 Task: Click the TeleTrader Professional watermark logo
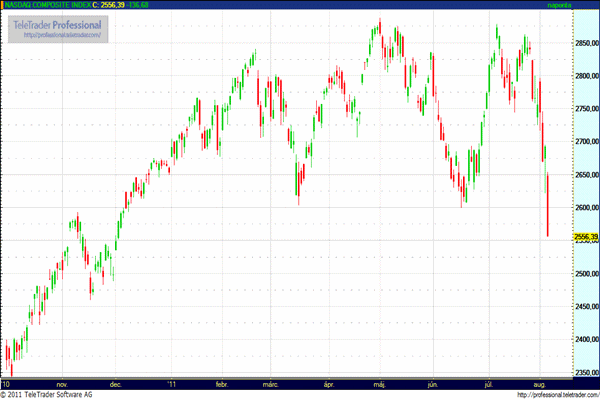[x=59, y=24]
